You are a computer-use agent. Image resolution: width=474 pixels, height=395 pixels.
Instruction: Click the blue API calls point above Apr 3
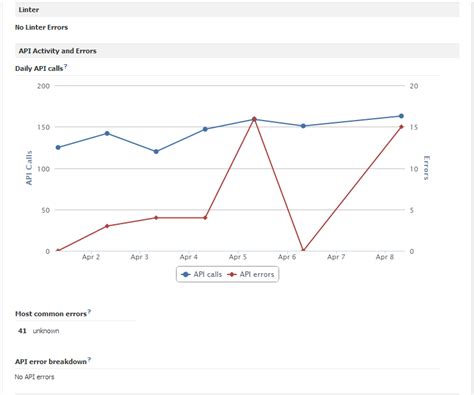(x=156, y=151)
